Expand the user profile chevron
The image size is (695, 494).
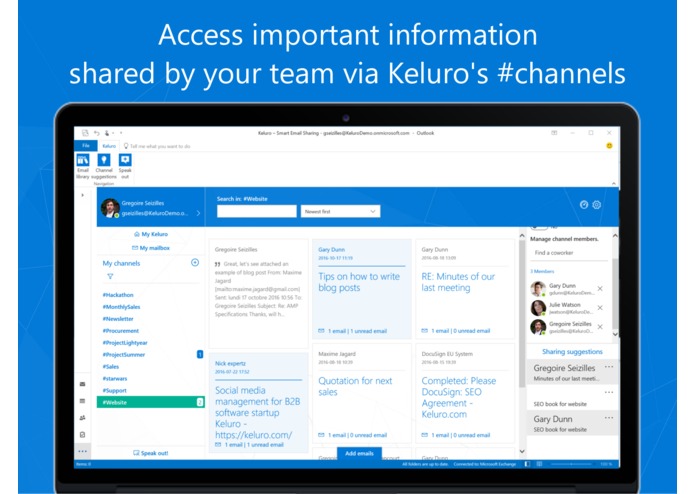198,213
